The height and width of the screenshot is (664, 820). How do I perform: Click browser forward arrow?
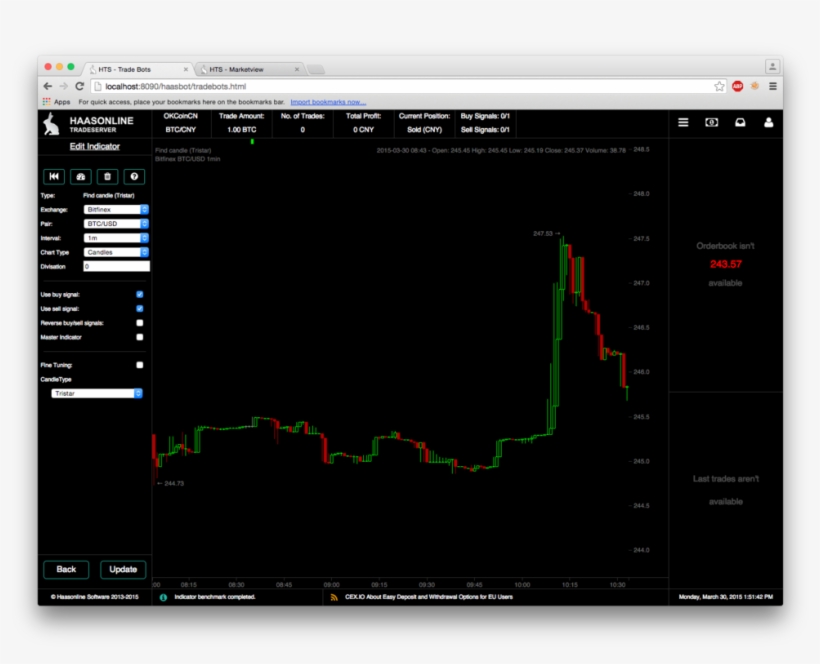pos(64,86)
